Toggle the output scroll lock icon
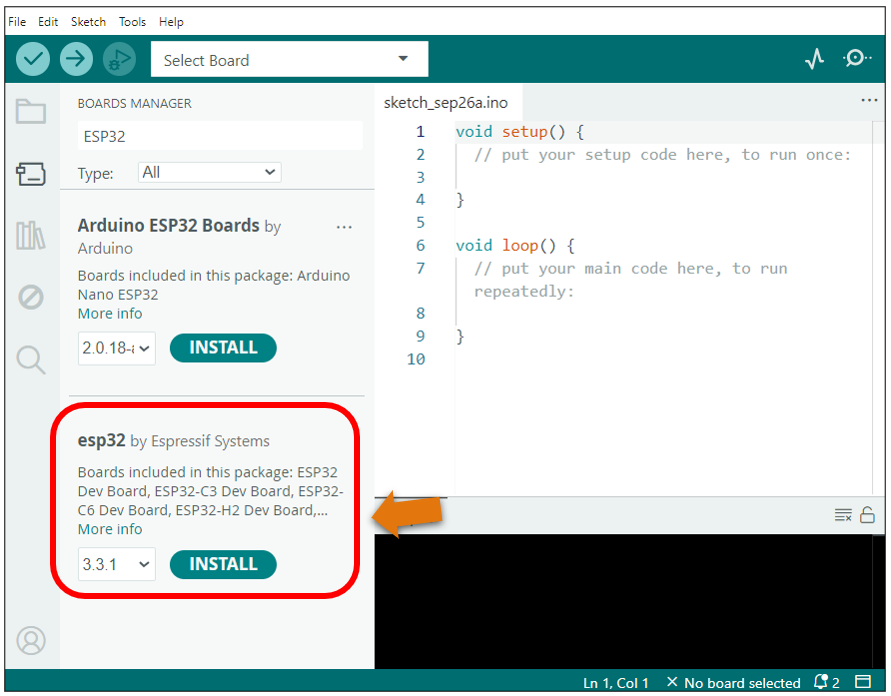Image resolution: width=891 pixels, height=696 pixels. (867, 515)
